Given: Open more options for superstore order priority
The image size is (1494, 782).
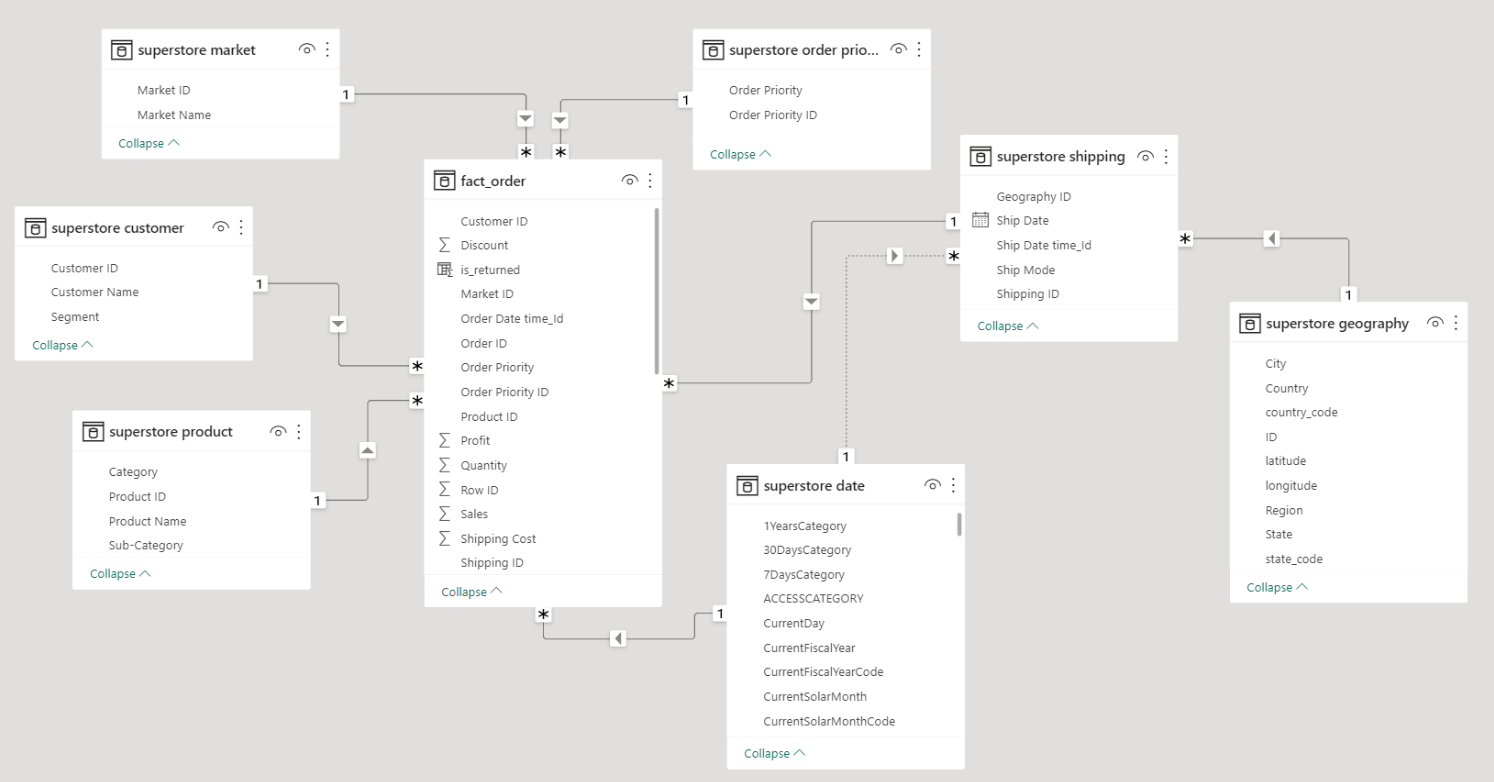Looking at the screenshot, I should (x=919, y=49).
